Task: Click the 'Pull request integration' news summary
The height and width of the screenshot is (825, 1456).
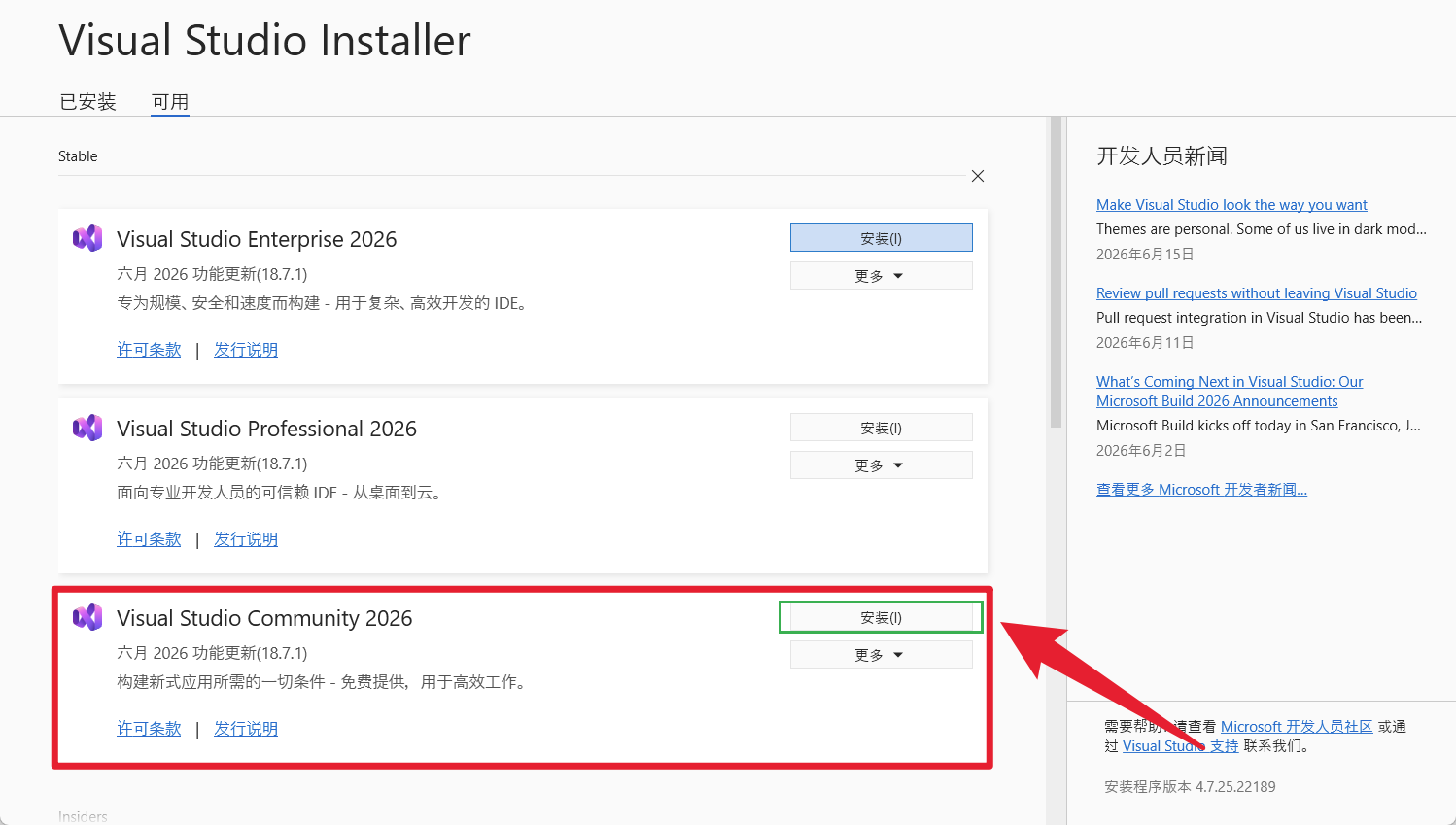Action: point(1260,318)
